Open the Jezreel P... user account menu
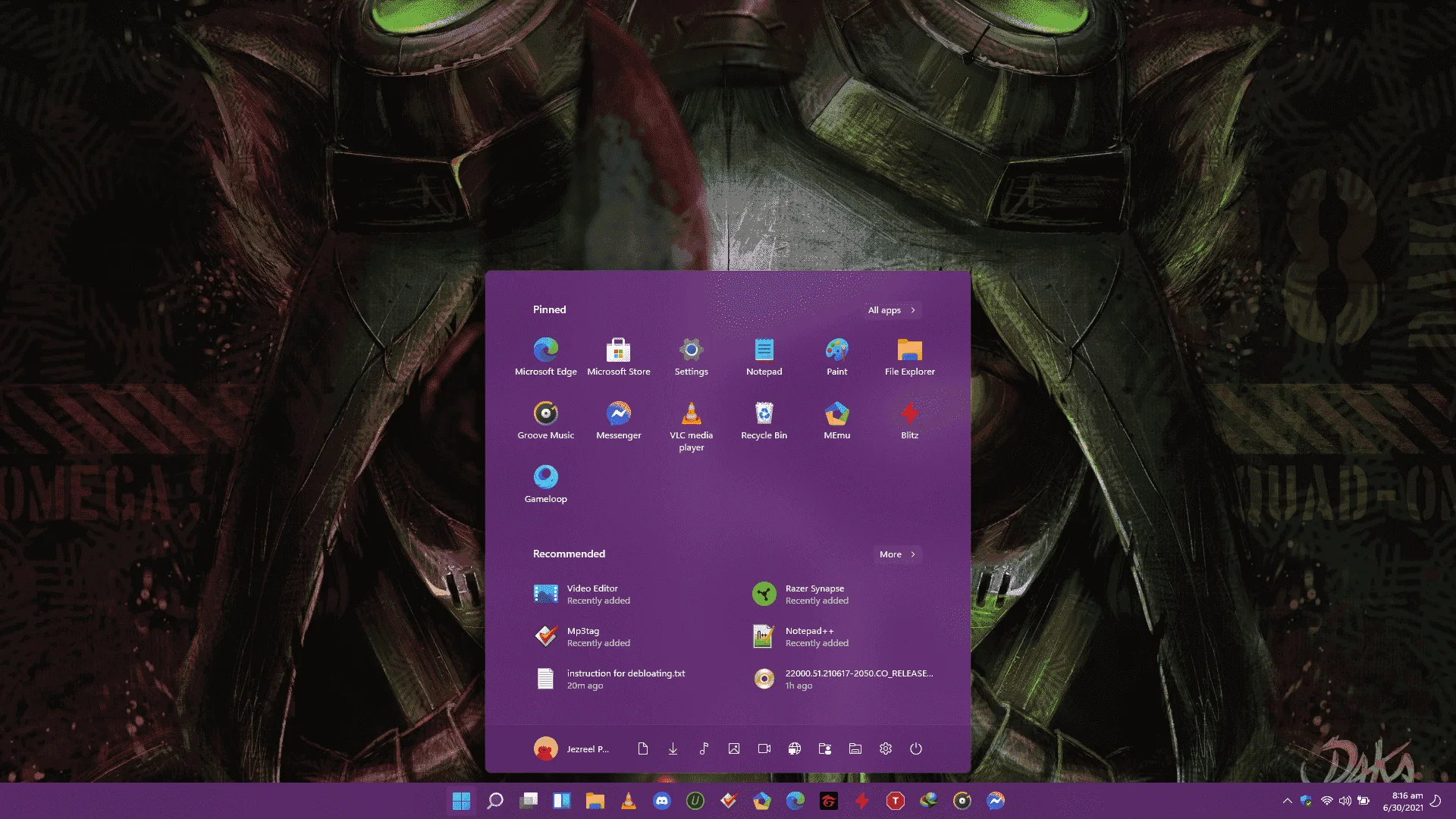Viewport: 1456px width, 819px height. click(x=572, y=749)
